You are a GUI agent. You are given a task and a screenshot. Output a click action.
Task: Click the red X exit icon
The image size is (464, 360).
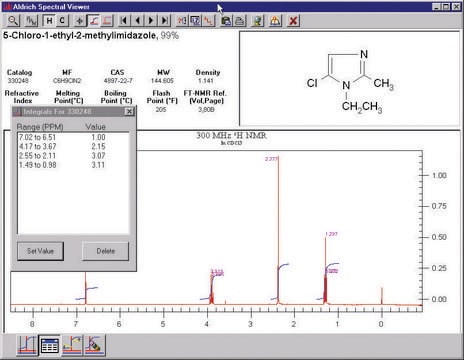point(293,21)
